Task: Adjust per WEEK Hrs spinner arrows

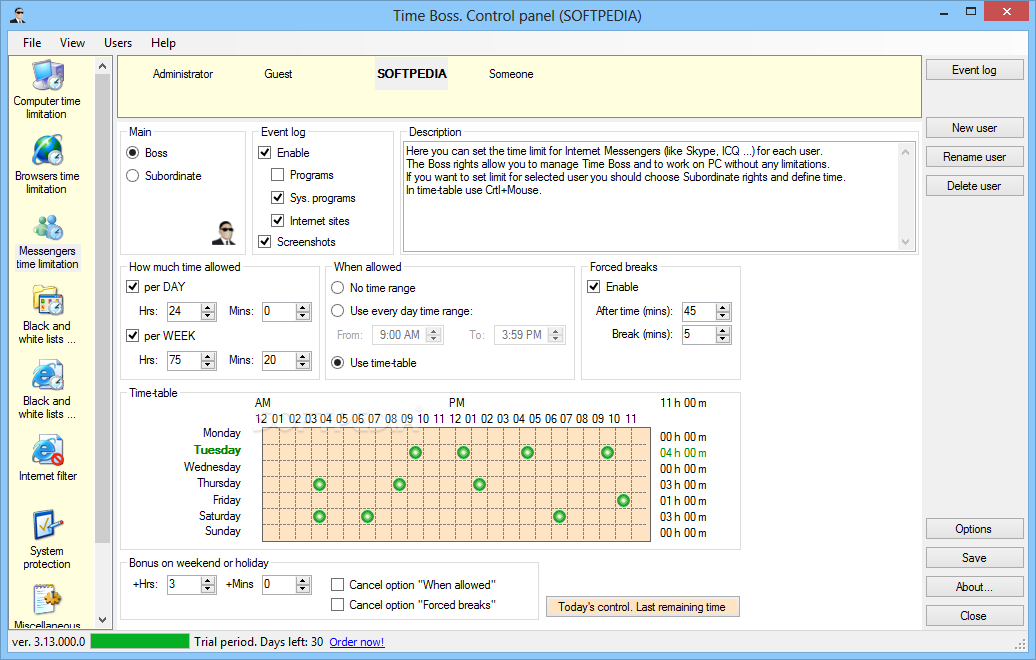Action: [208, 360]
